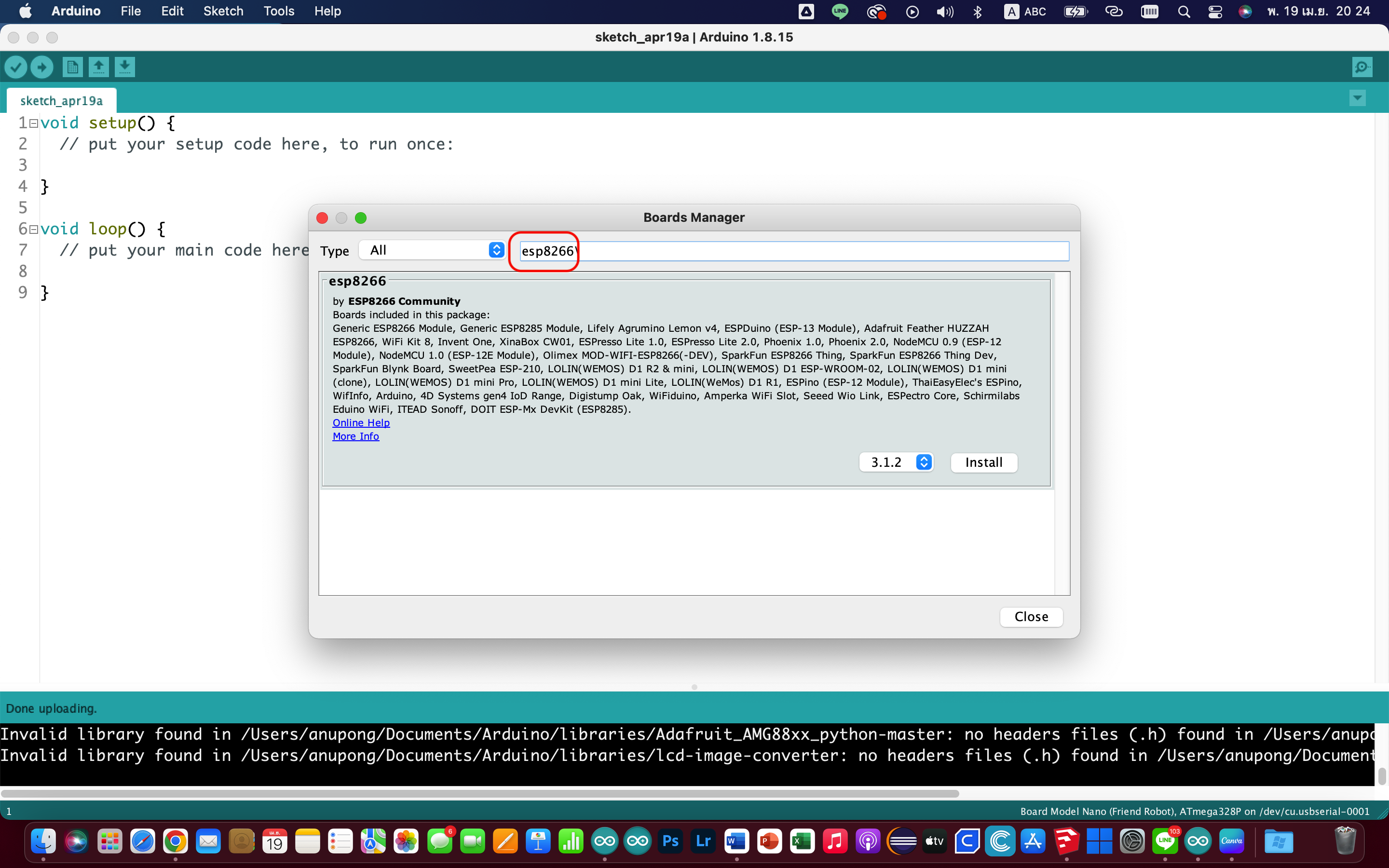Click the esp8266 package title
Image resolution: width=1389 pixels, height=868 pixels.
pos(357,281)
